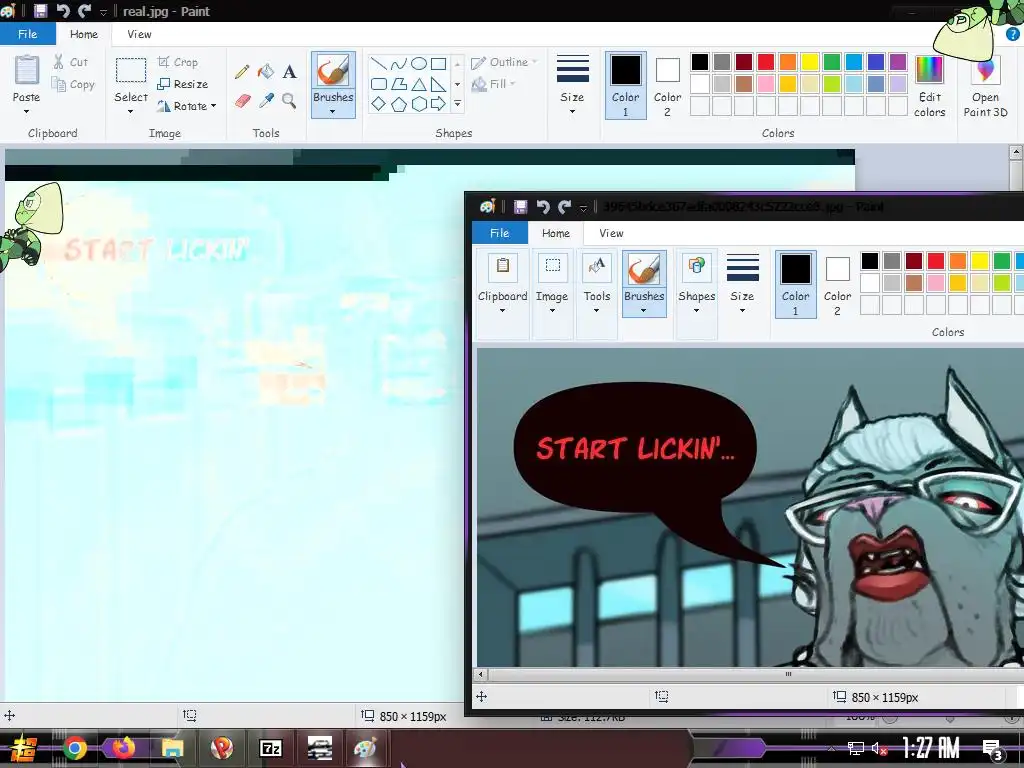Open the File menu in real.jpg Paint
This screenshot has width=1024, height=768.
coord(27,34)
